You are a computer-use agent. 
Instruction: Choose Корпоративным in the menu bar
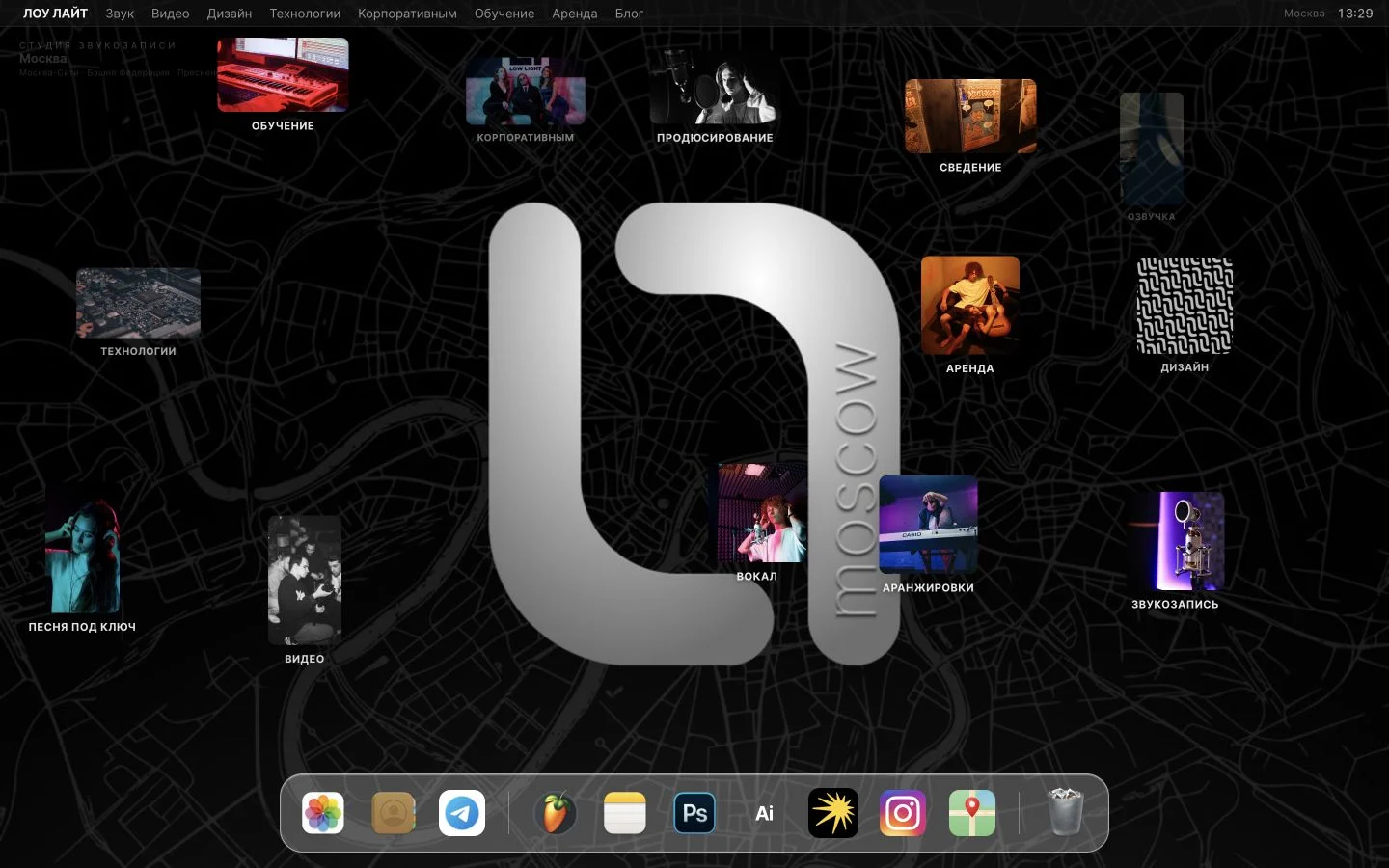pos(407,14)
